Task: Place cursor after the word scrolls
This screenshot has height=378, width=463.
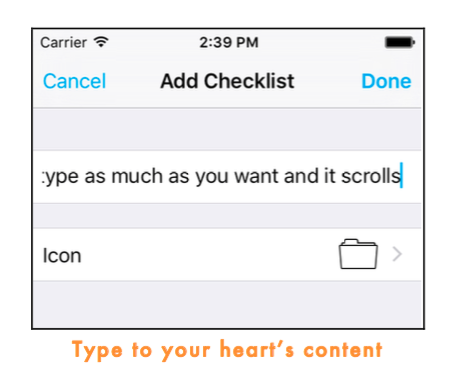Action: tap(401, 176)
